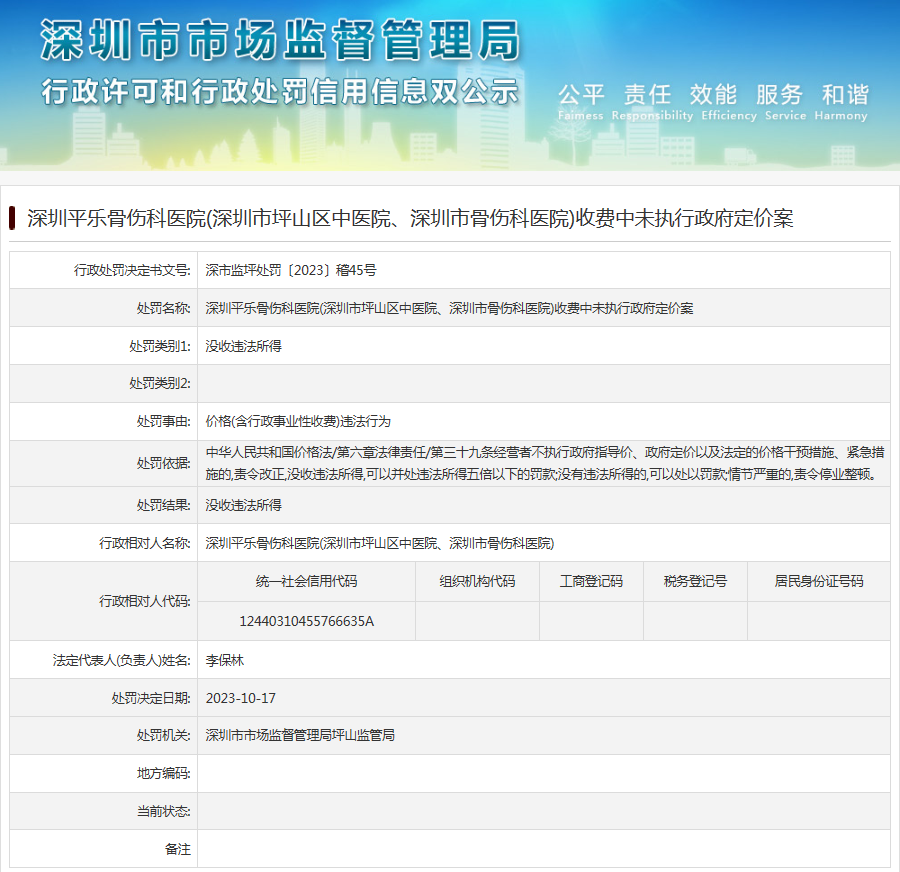
Task: Select the text 价格(含行政事业性收费)违法行为
Action: point(298,421)
